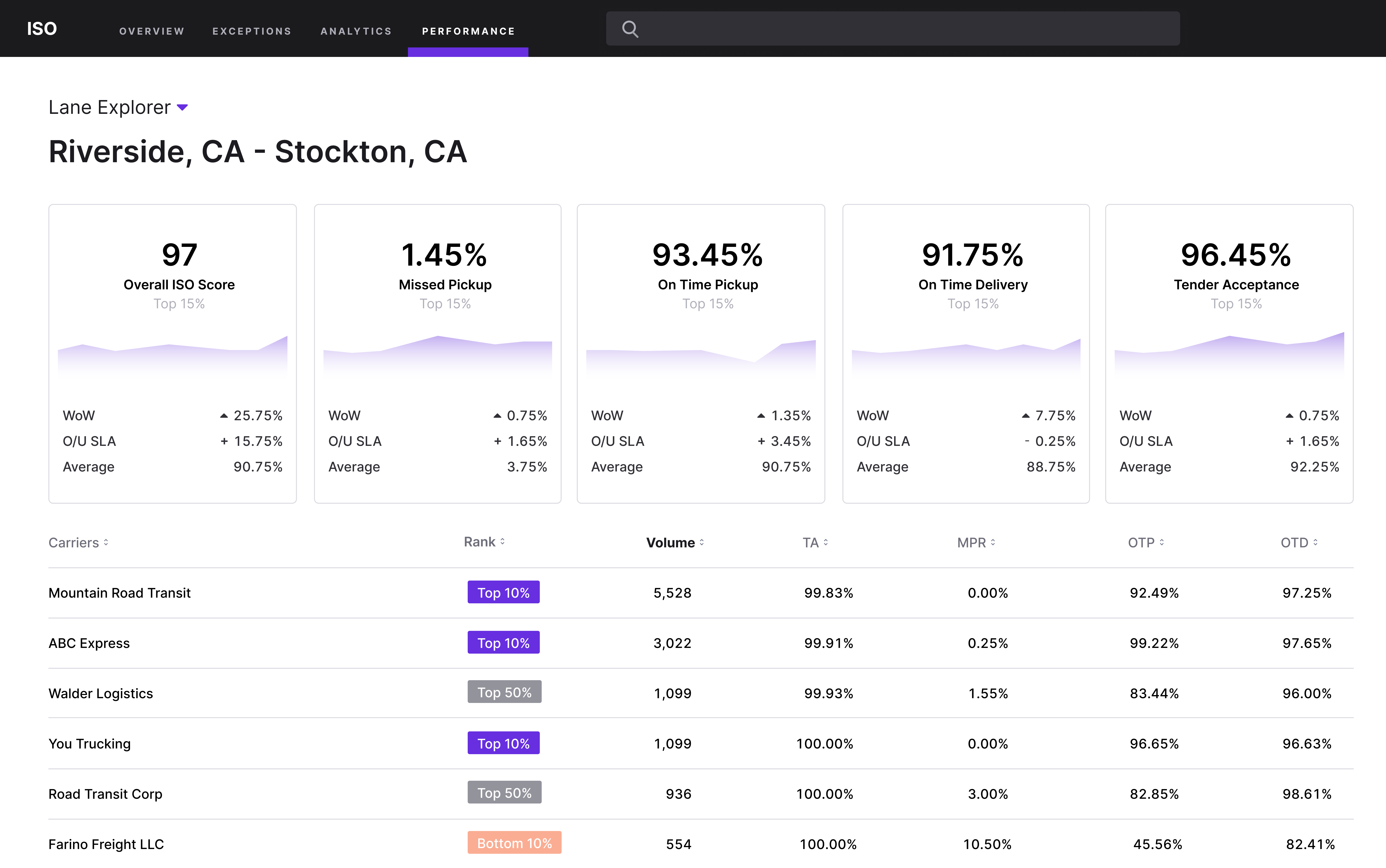This screenshot has height=868, width=1386.
Task: Click inside the search input field
Action: coord(893,29)
